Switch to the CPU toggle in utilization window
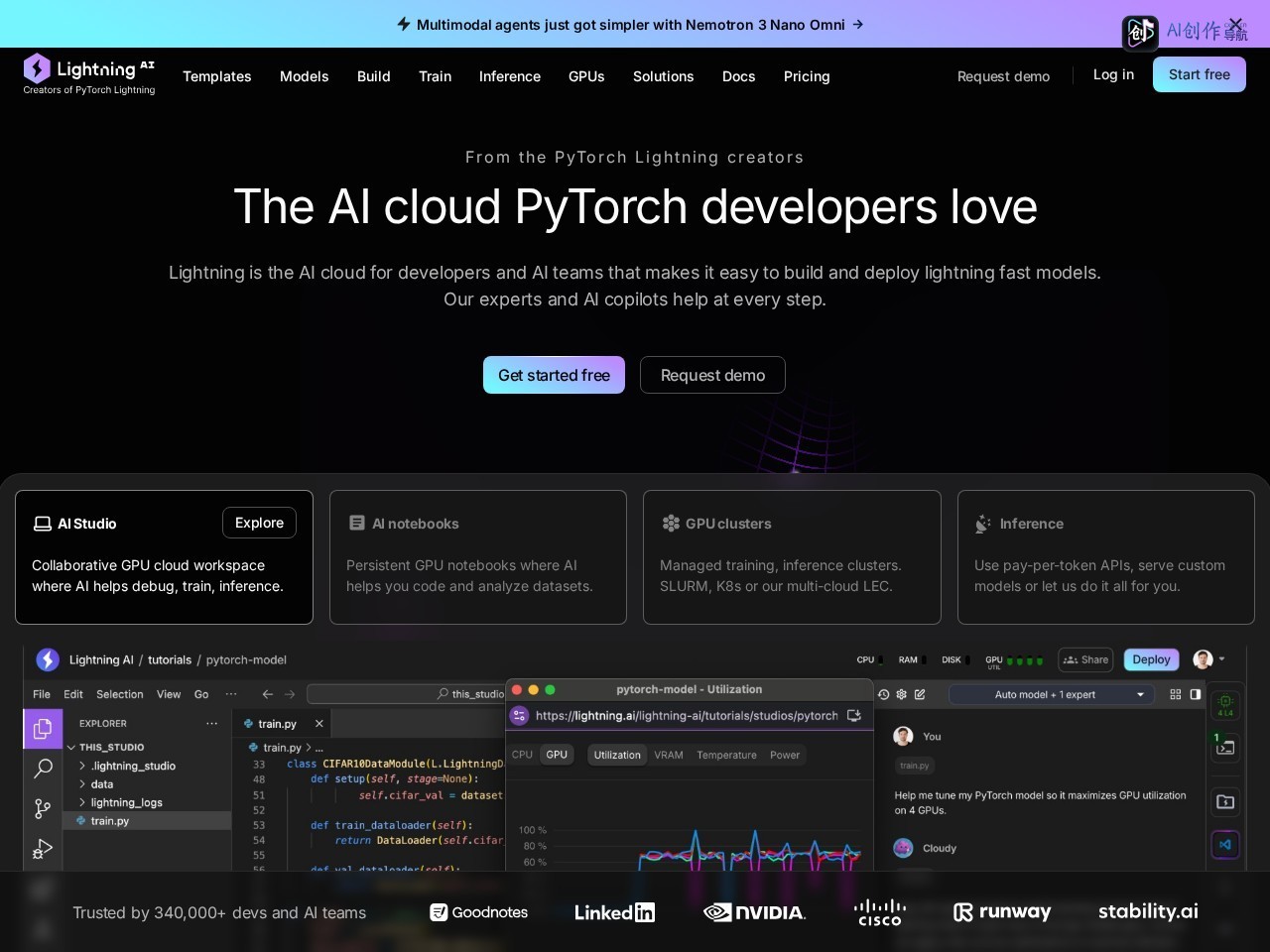 [523, 755]
